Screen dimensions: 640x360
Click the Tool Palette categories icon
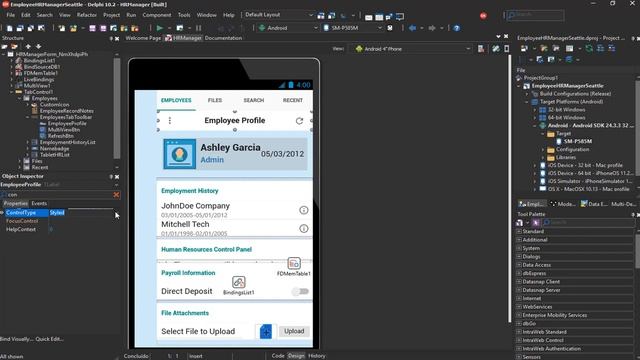520,222
